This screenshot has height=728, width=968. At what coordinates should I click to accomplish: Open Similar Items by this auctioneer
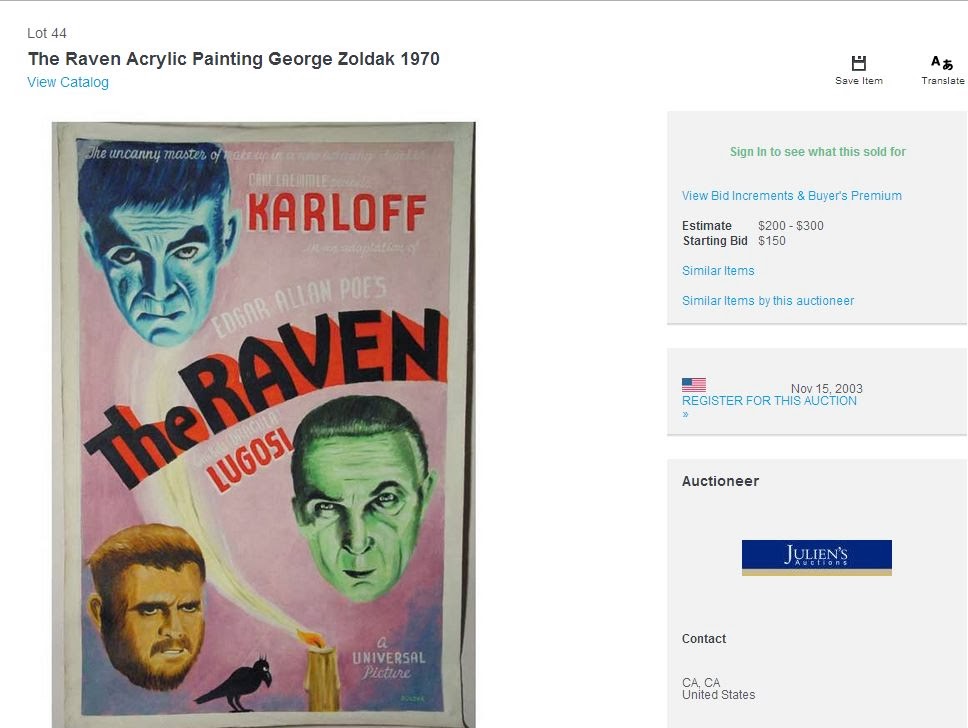point(768,301)
